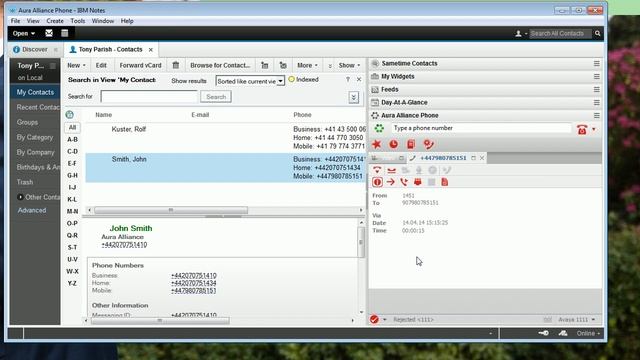Close the search in view bar
Screen dimensions: 640x360
click(359, 80)
